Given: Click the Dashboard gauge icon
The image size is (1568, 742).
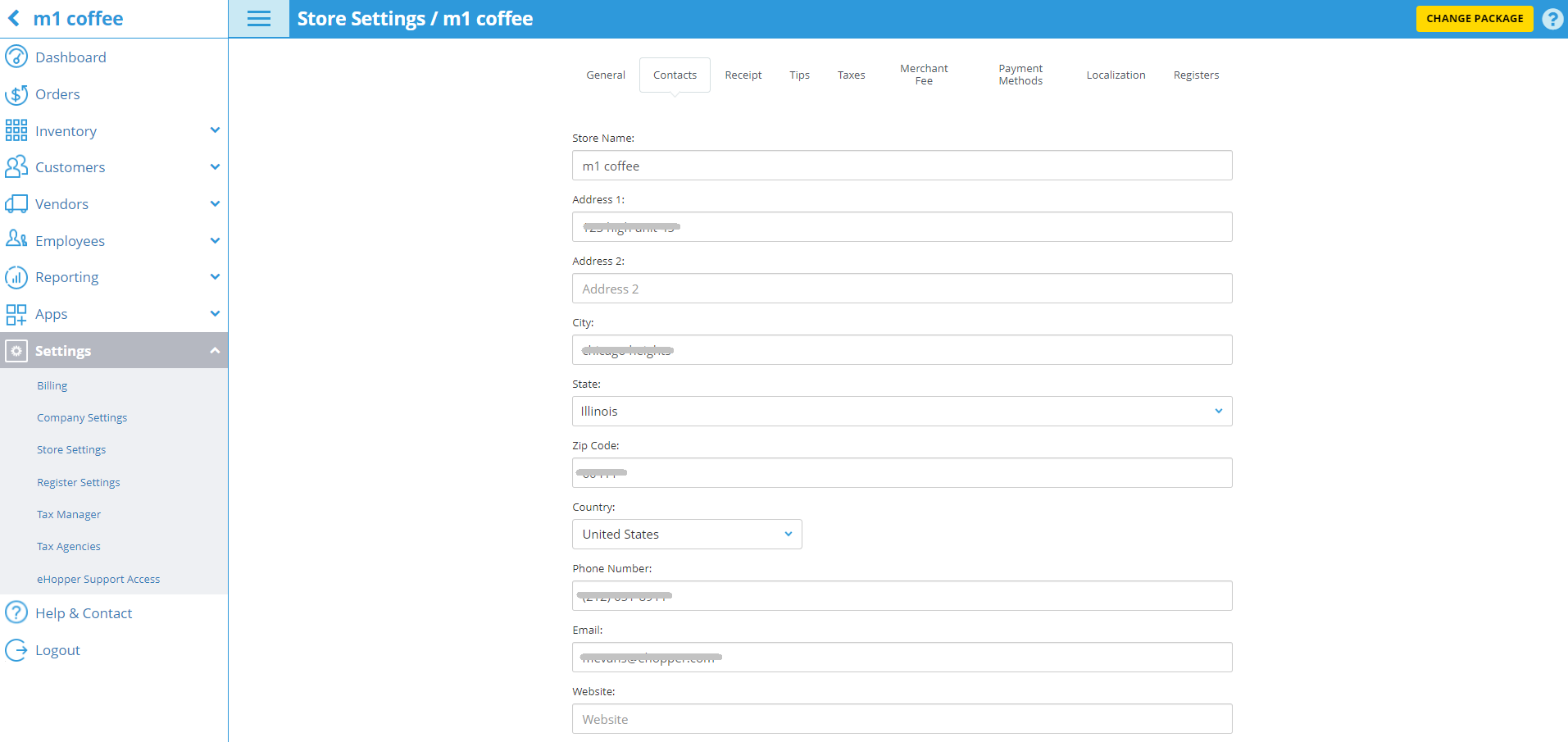Looking at the screenshot, I should click(x=16, y=57).
